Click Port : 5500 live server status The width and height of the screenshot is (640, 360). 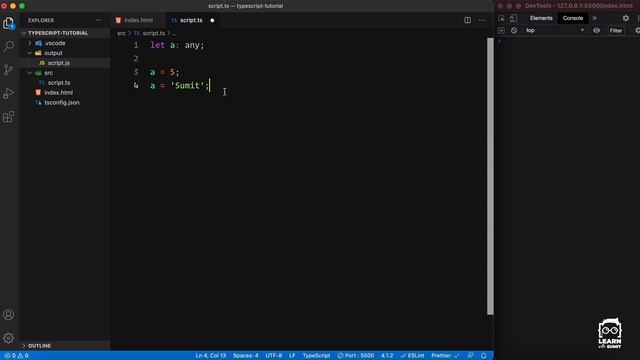click(x=356, y=356)
